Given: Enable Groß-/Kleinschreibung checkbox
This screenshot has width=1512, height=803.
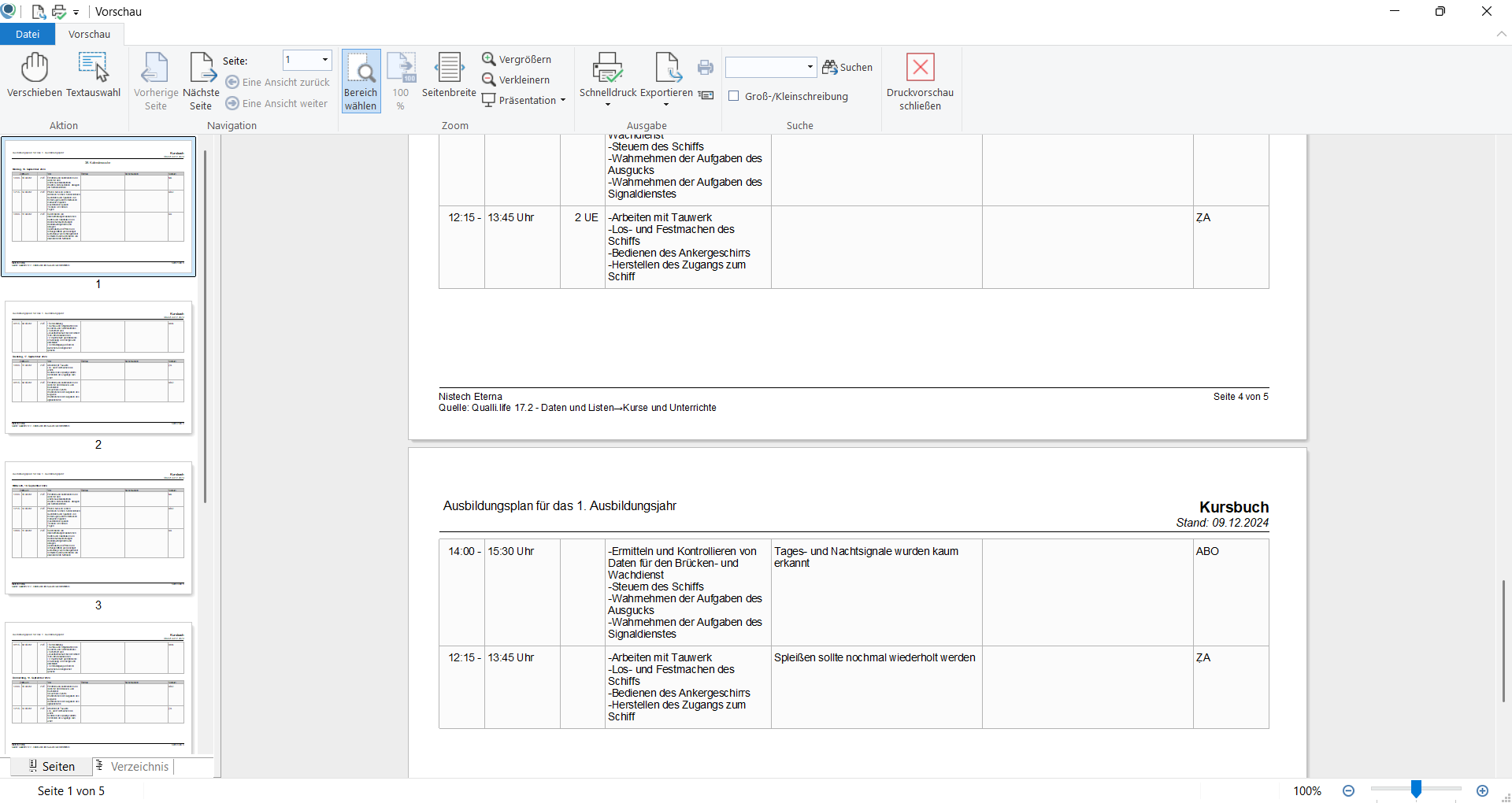Looking at the screenshot, I should click(x=734, y=97).
